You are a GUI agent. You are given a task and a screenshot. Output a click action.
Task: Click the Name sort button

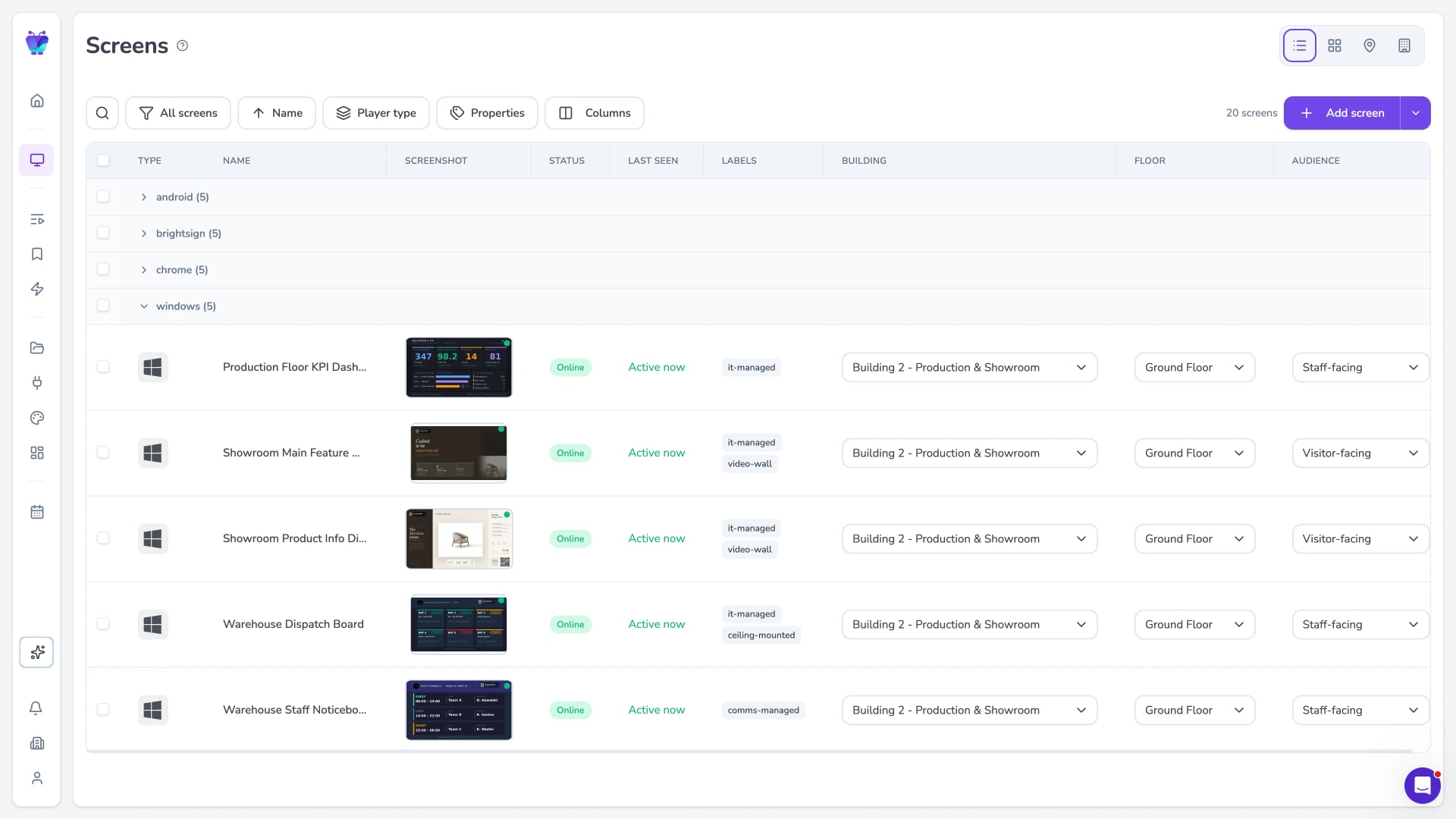[277, 113]
